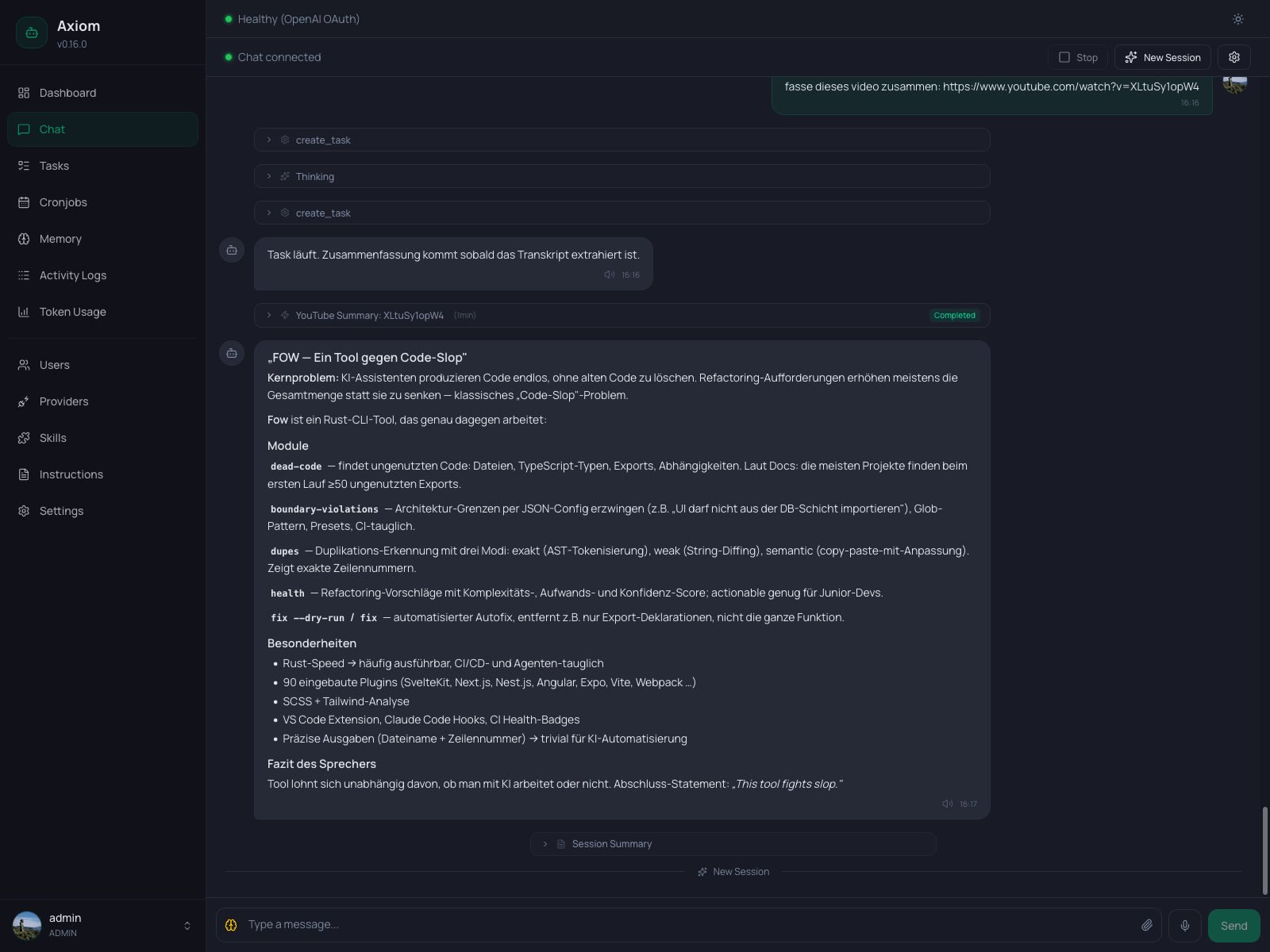Click the Stop button to halt generation
Screen dimensions: 1270x952
coord(1077,57)
